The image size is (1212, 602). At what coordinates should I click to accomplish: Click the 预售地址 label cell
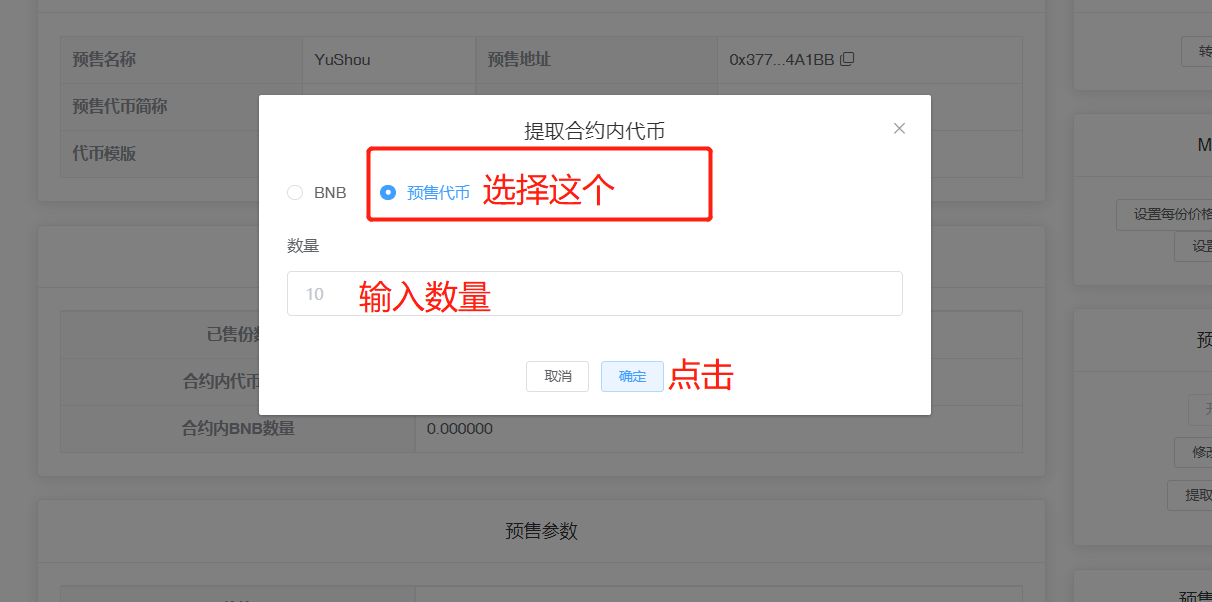point(519,60)
